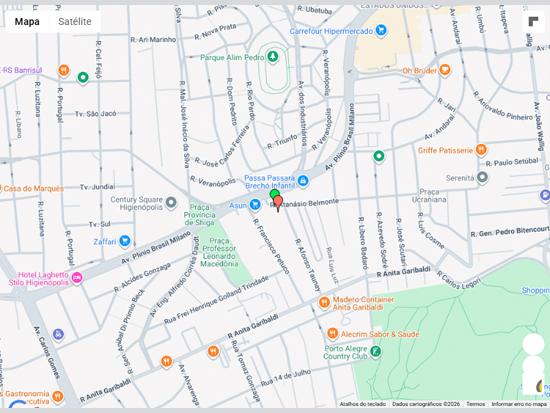Open Parque Alim Pedro park marker

273,56
